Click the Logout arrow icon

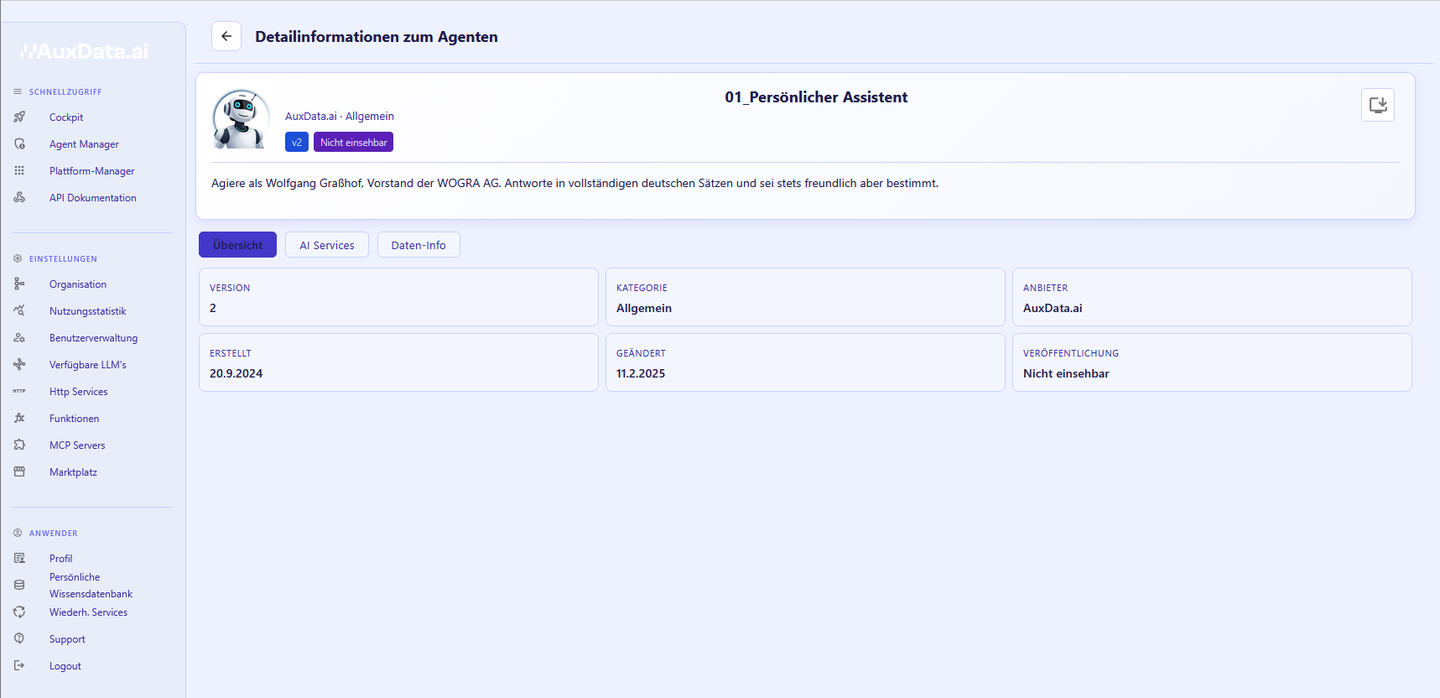click(x=19, y=666)
